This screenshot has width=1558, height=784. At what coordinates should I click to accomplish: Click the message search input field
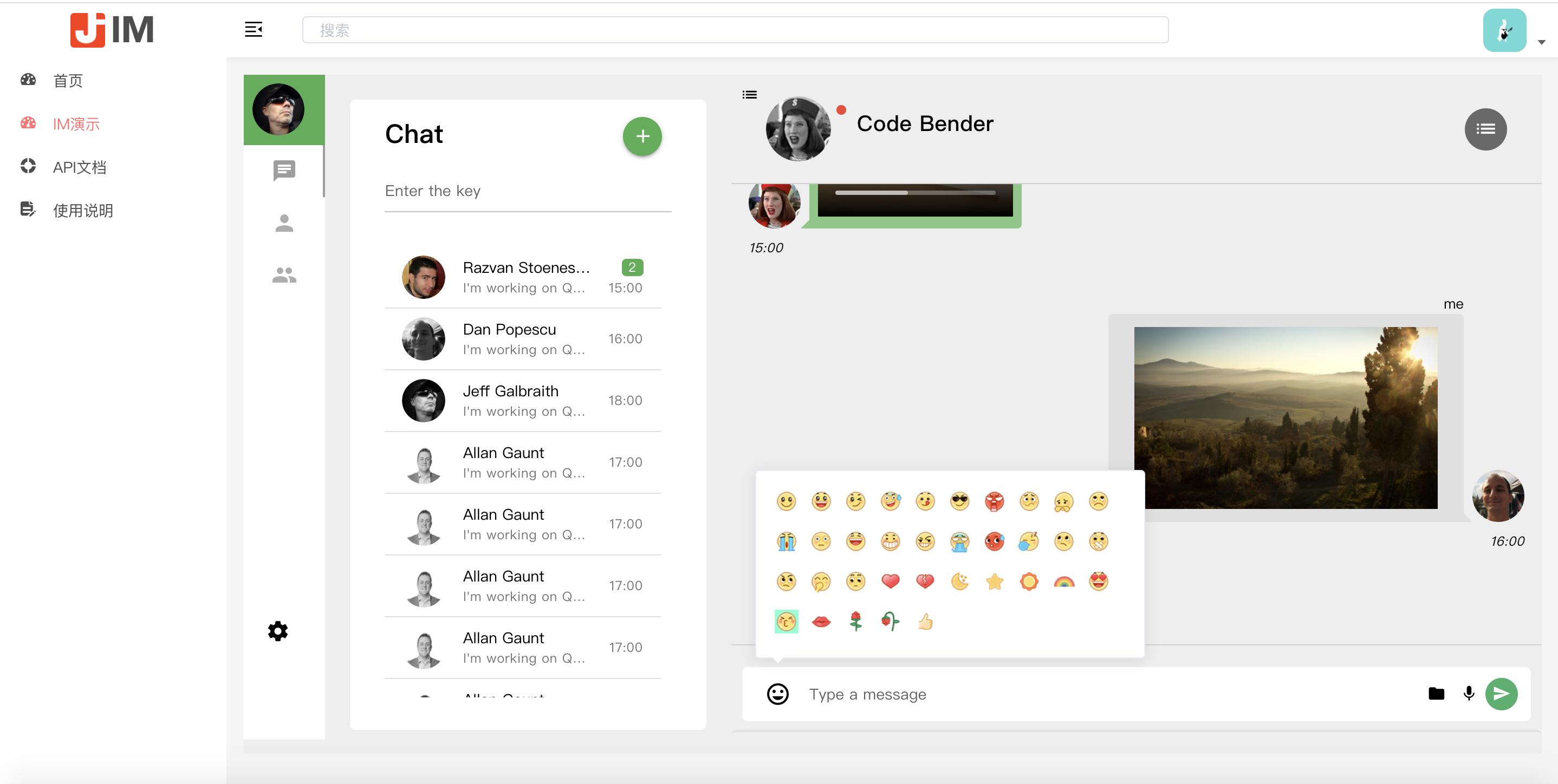pos(527,190)
